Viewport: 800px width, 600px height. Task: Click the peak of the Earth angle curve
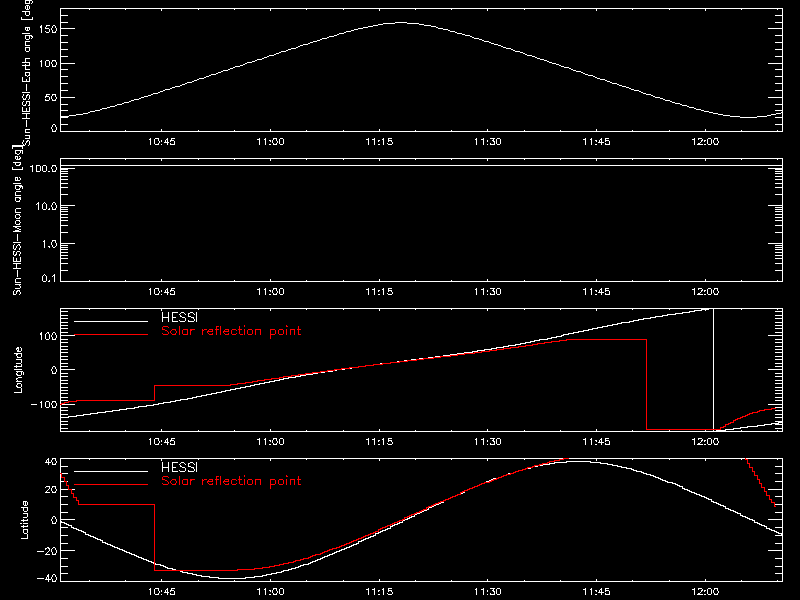point(401,22)
